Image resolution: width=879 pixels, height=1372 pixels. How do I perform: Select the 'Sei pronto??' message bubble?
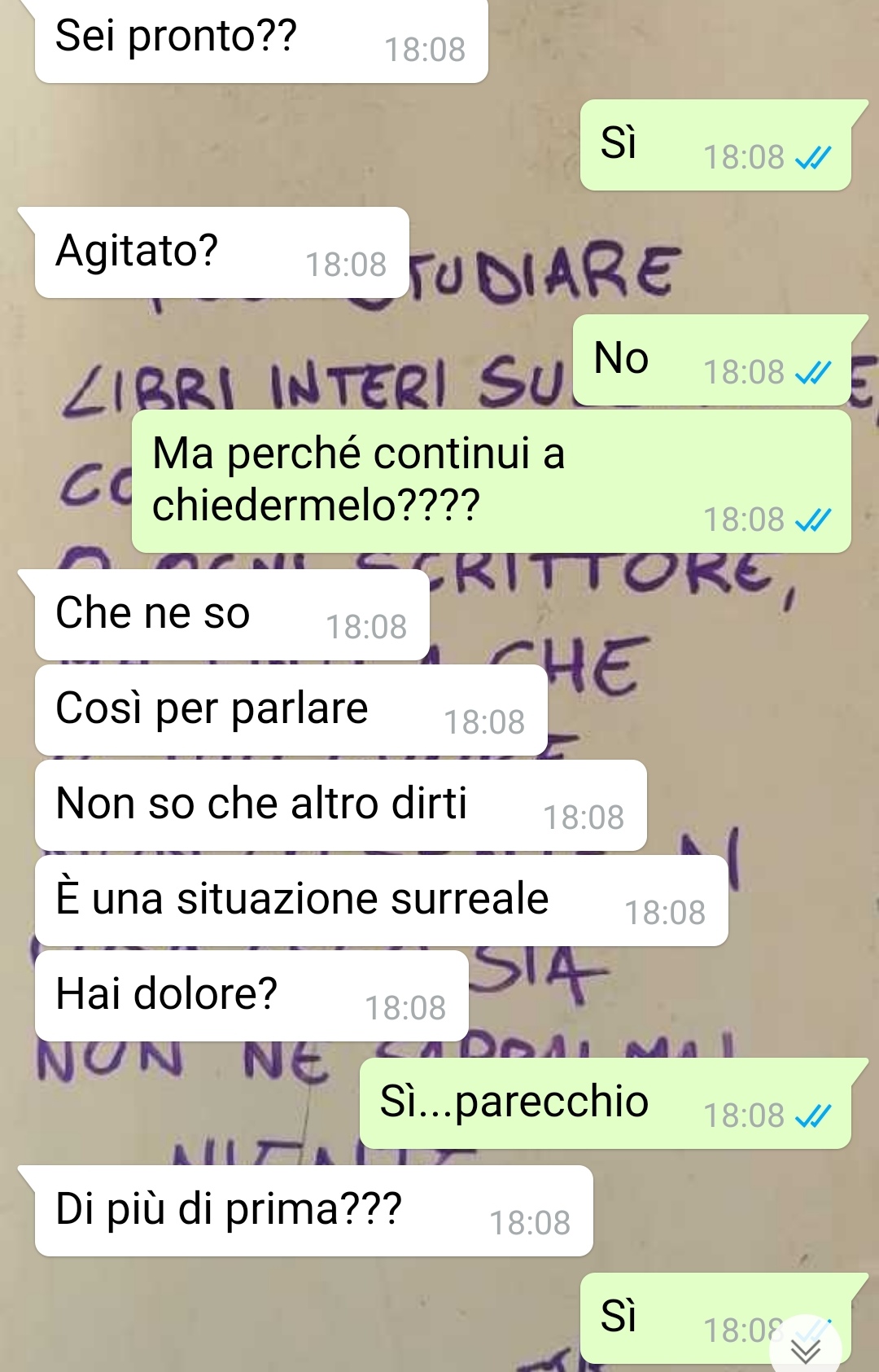[261, 41]
